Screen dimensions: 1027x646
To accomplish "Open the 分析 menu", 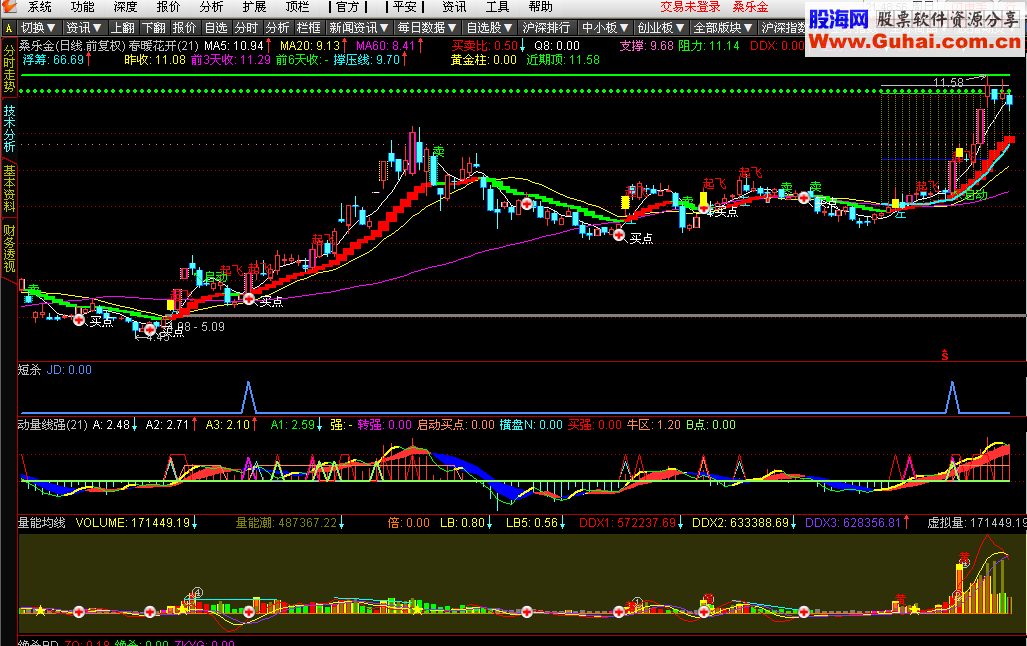I will (x=211, y=7).
